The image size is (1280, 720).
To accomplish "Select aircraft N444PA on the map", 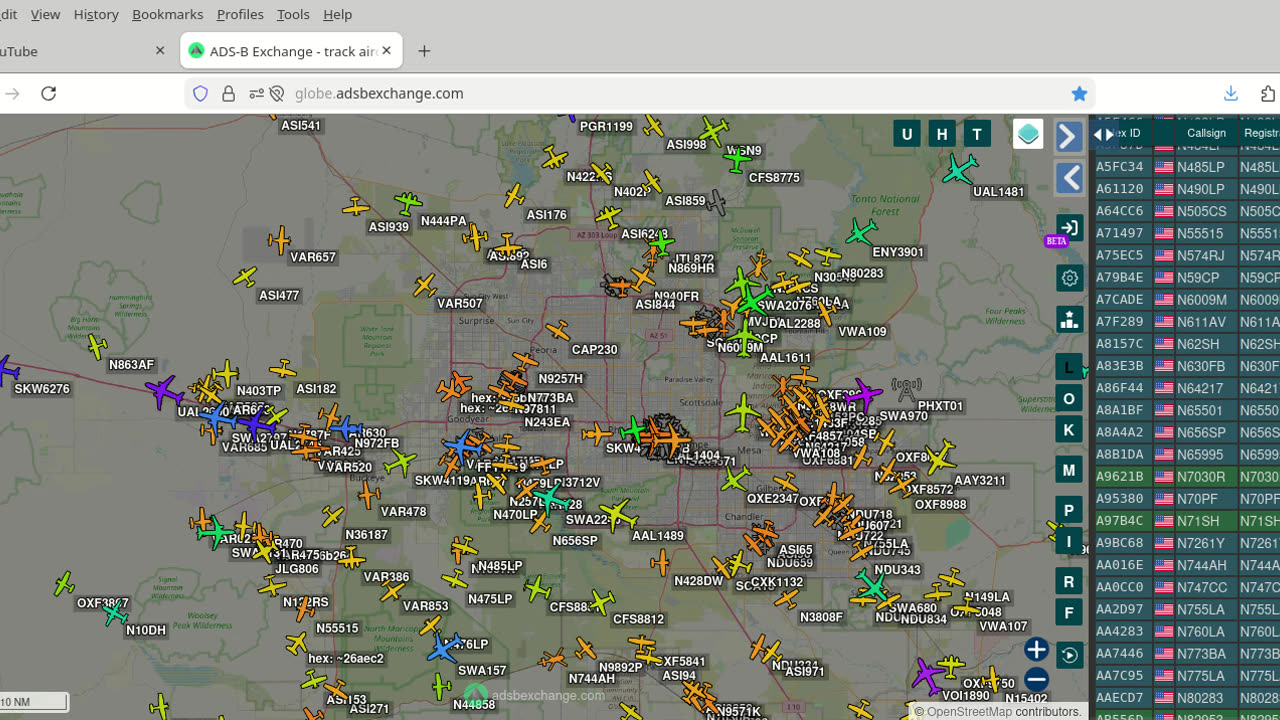I will coord(407,204).
